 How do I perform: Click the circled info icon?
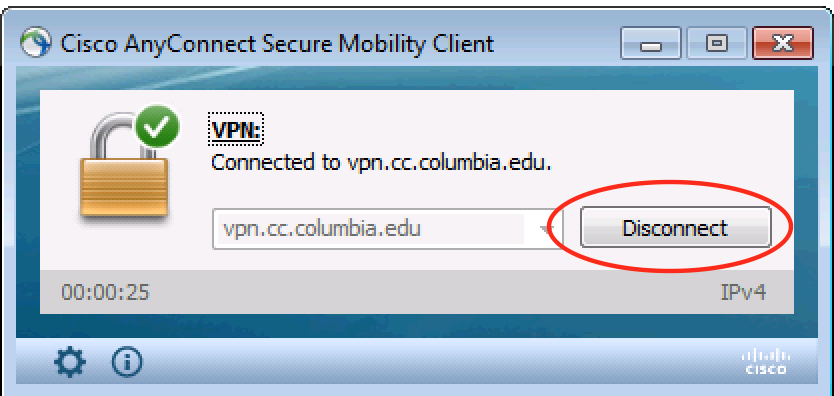(x=127, y=362)
